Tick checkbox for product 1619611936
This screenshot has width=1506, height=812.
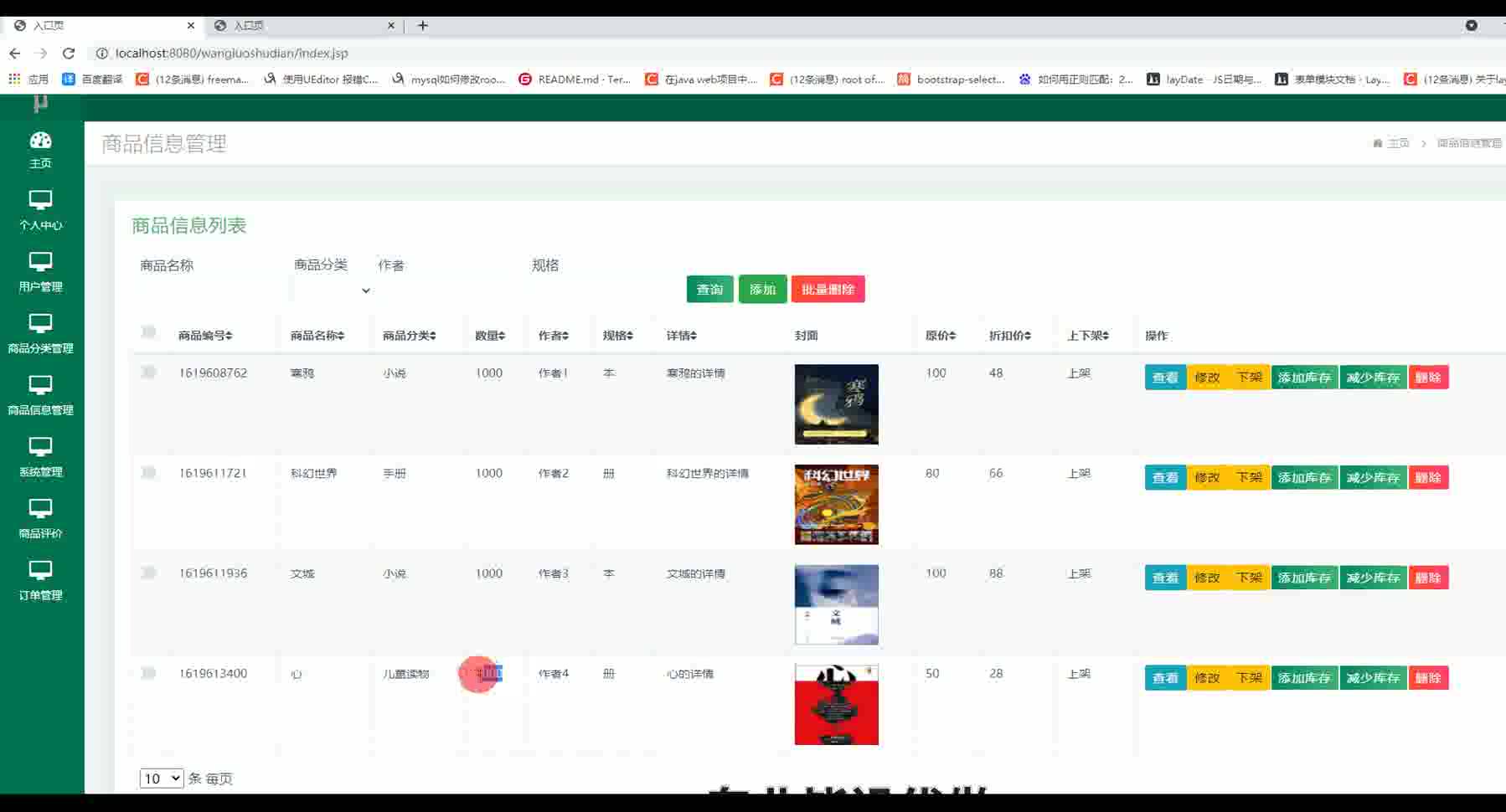point(148,573)
